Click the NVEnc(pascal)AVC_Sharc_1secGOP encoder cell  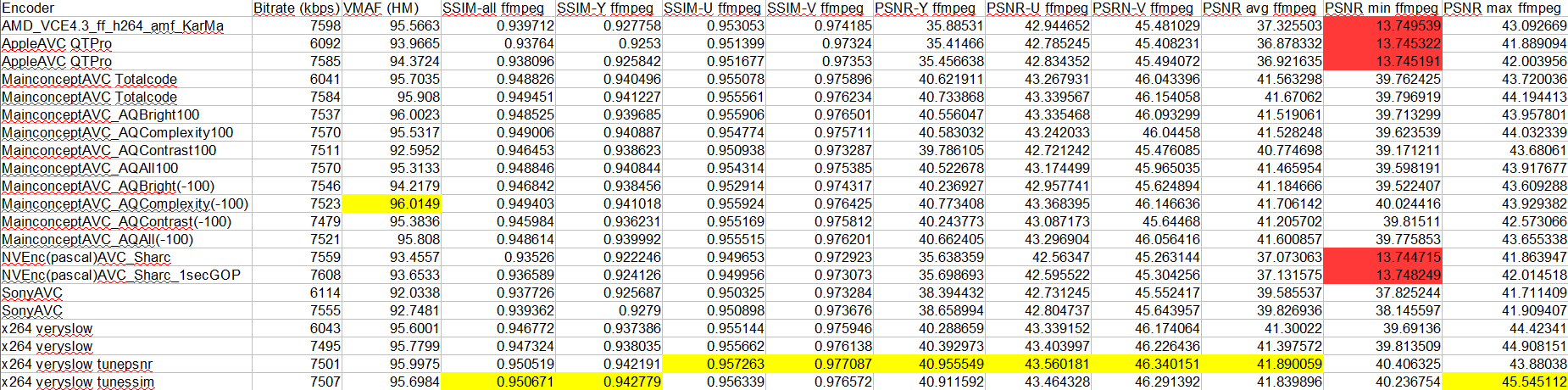tap(126, 276)
